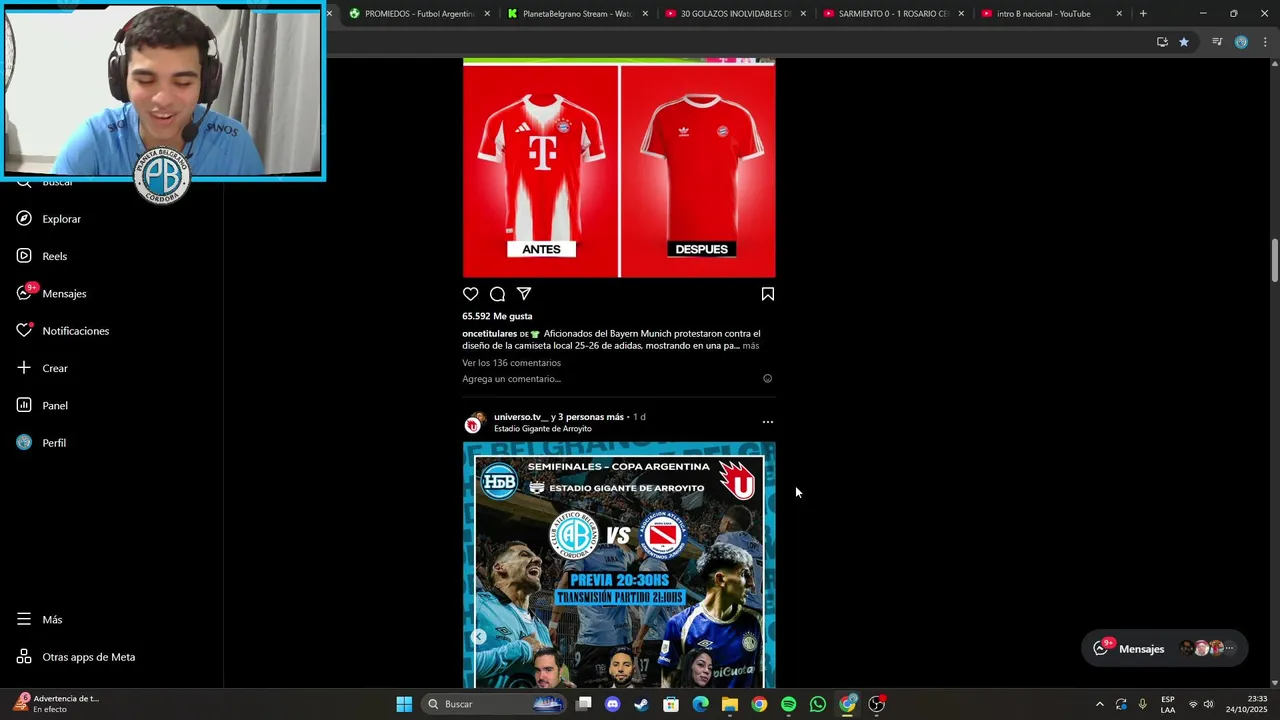This screenshot has width=1280, height=720.
Task: Share the Bayern shirt post
Action: (524, 294)
